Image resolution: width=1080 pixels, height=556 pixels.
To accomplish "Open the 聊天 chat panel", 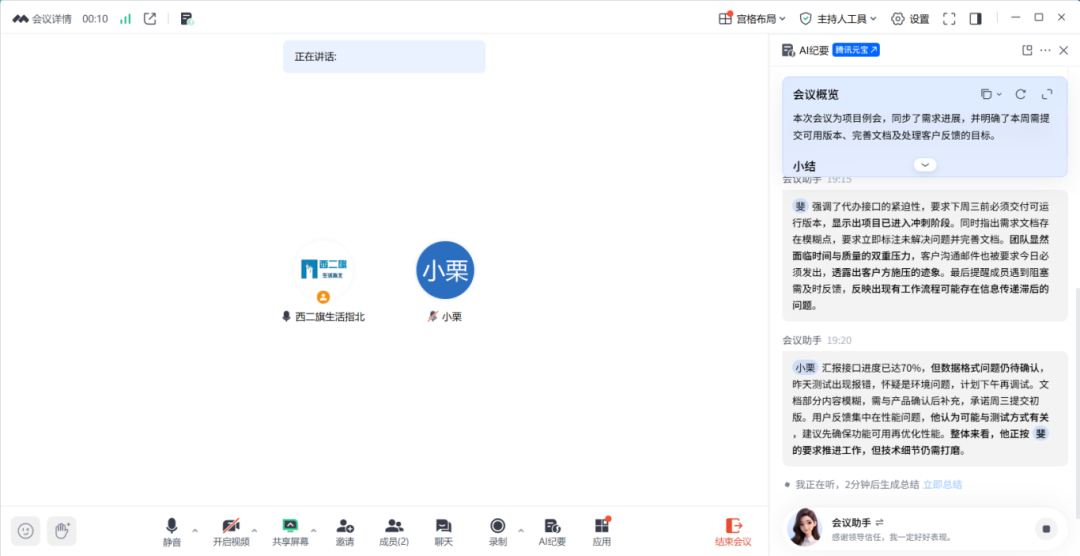I will (x=444, y=532).
